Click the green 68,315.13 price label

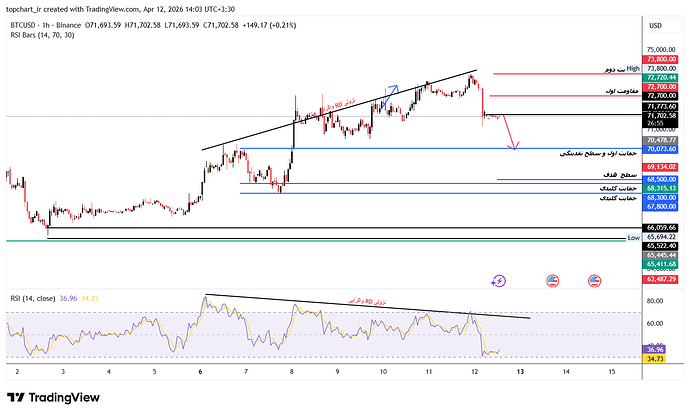(660, 188)
